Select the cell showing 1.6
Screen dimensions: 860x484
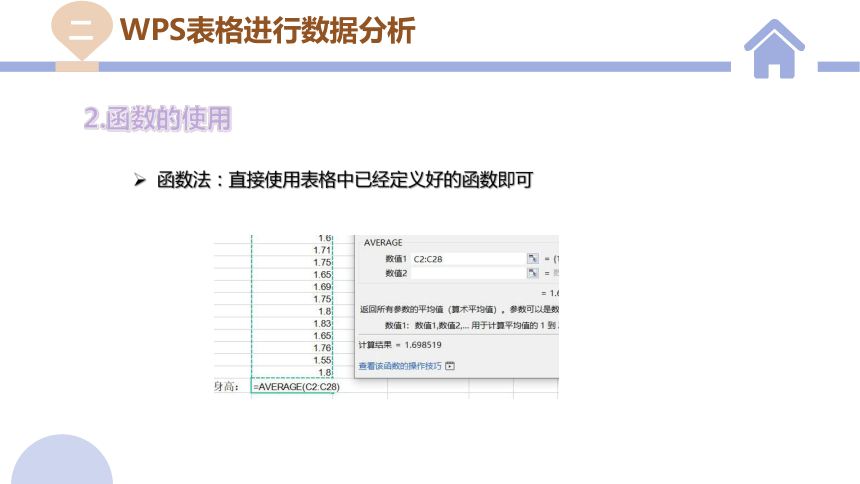click(x=292, y=239)
